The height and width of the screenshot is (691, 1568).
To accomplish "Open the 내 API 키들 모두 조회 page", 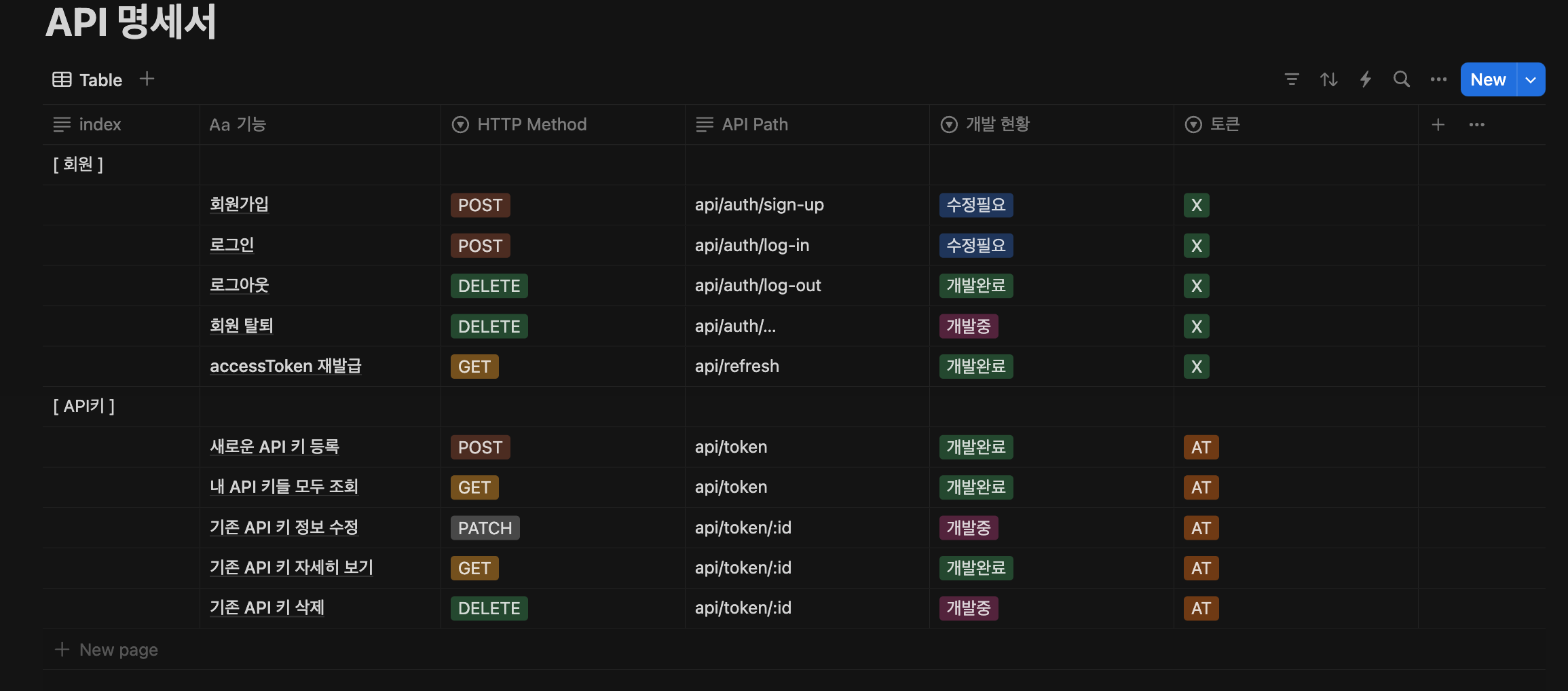I will [284, 487].
